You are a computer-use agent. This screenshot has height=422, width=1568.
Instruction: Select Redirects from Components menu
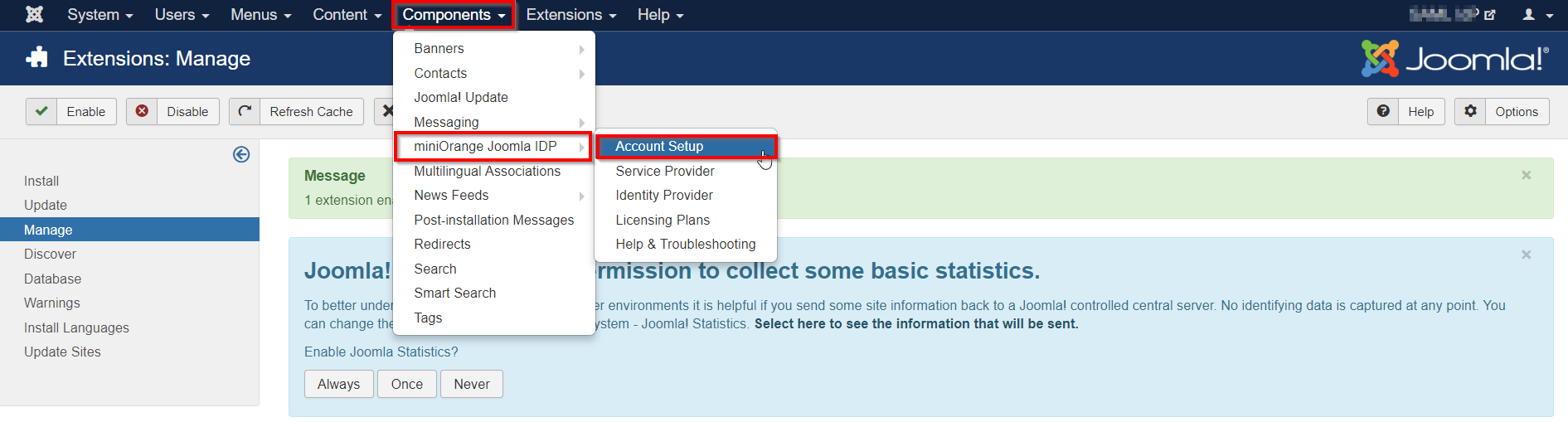click(493, 244)
